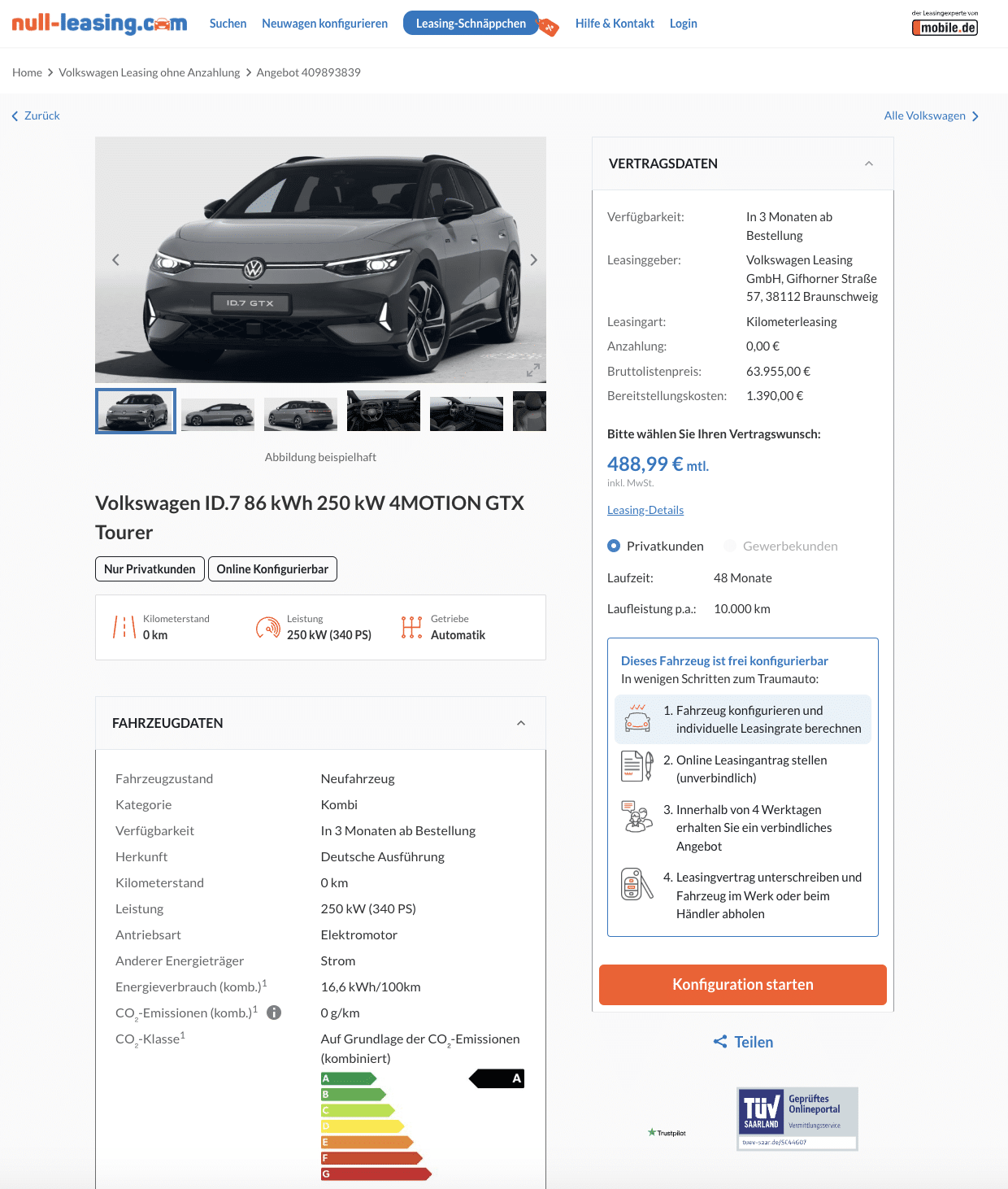The width and height of the screenshot is (1008, 1189).
Task: Click the Leasingart value Kilometerleasing
Action: click(x=792, y=321)
